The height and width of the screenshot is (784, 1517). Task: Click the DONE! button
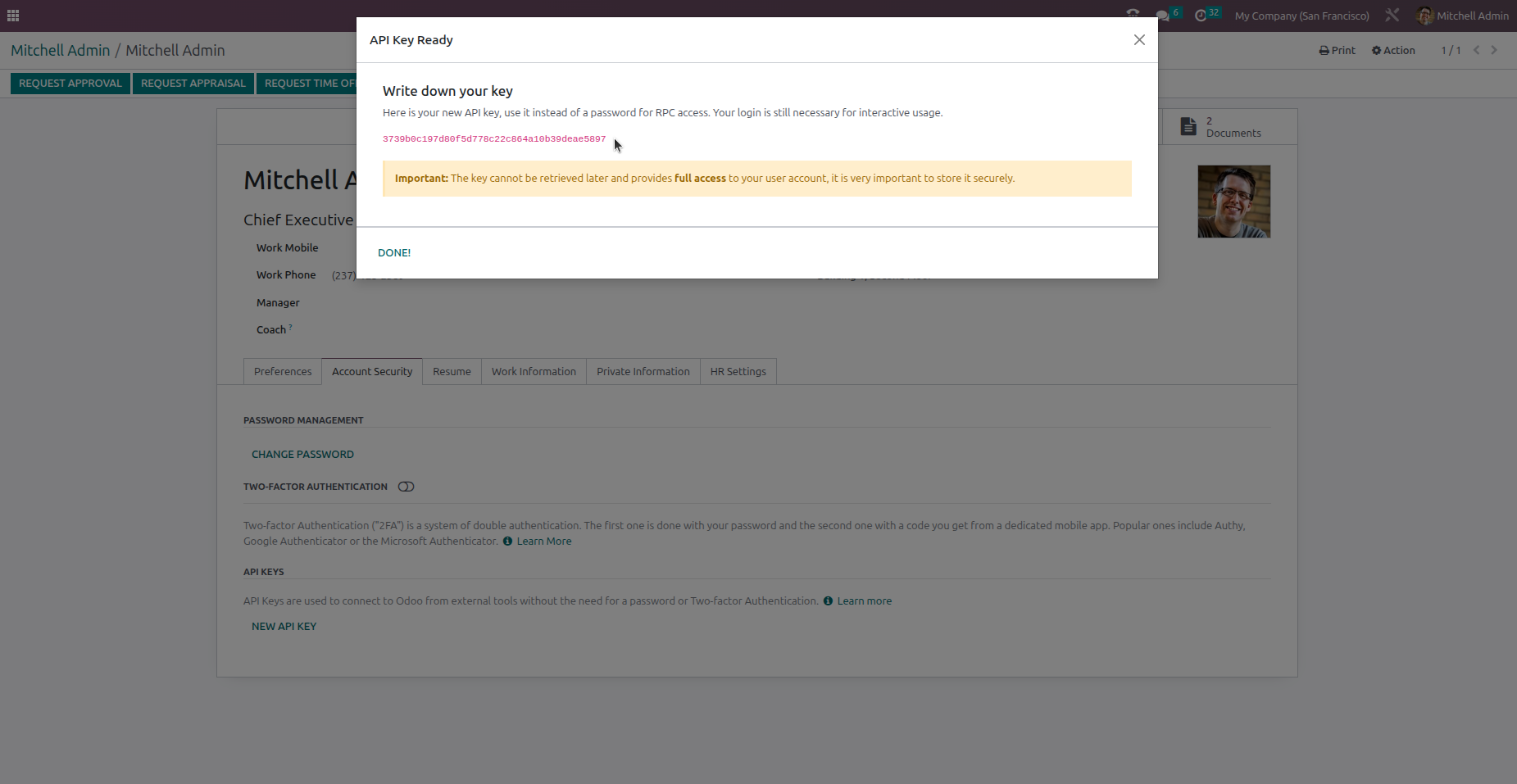coord(394,252)
